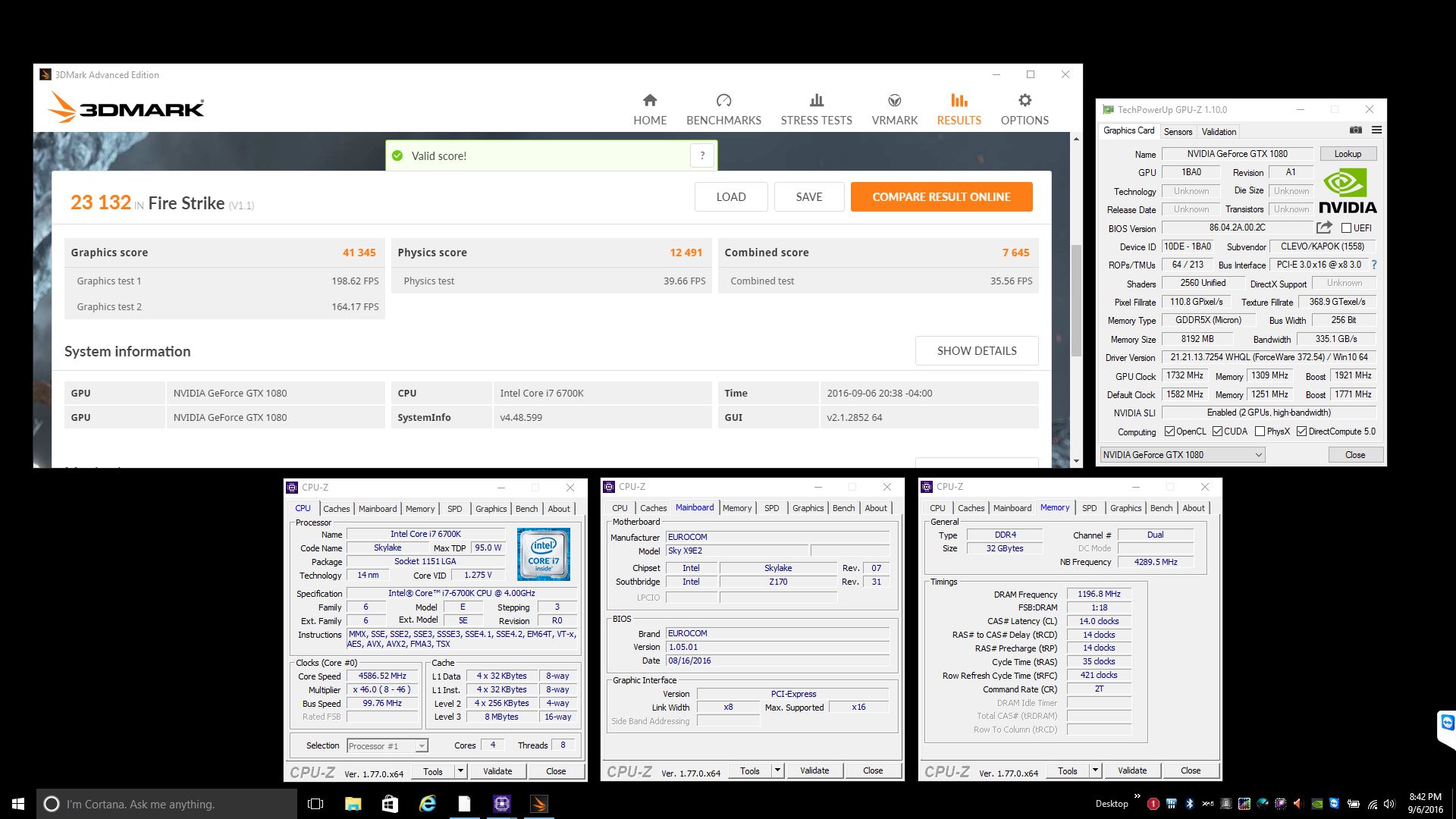
Task: Open the Processor #1 selection dropdown
Action: (388, 746)
